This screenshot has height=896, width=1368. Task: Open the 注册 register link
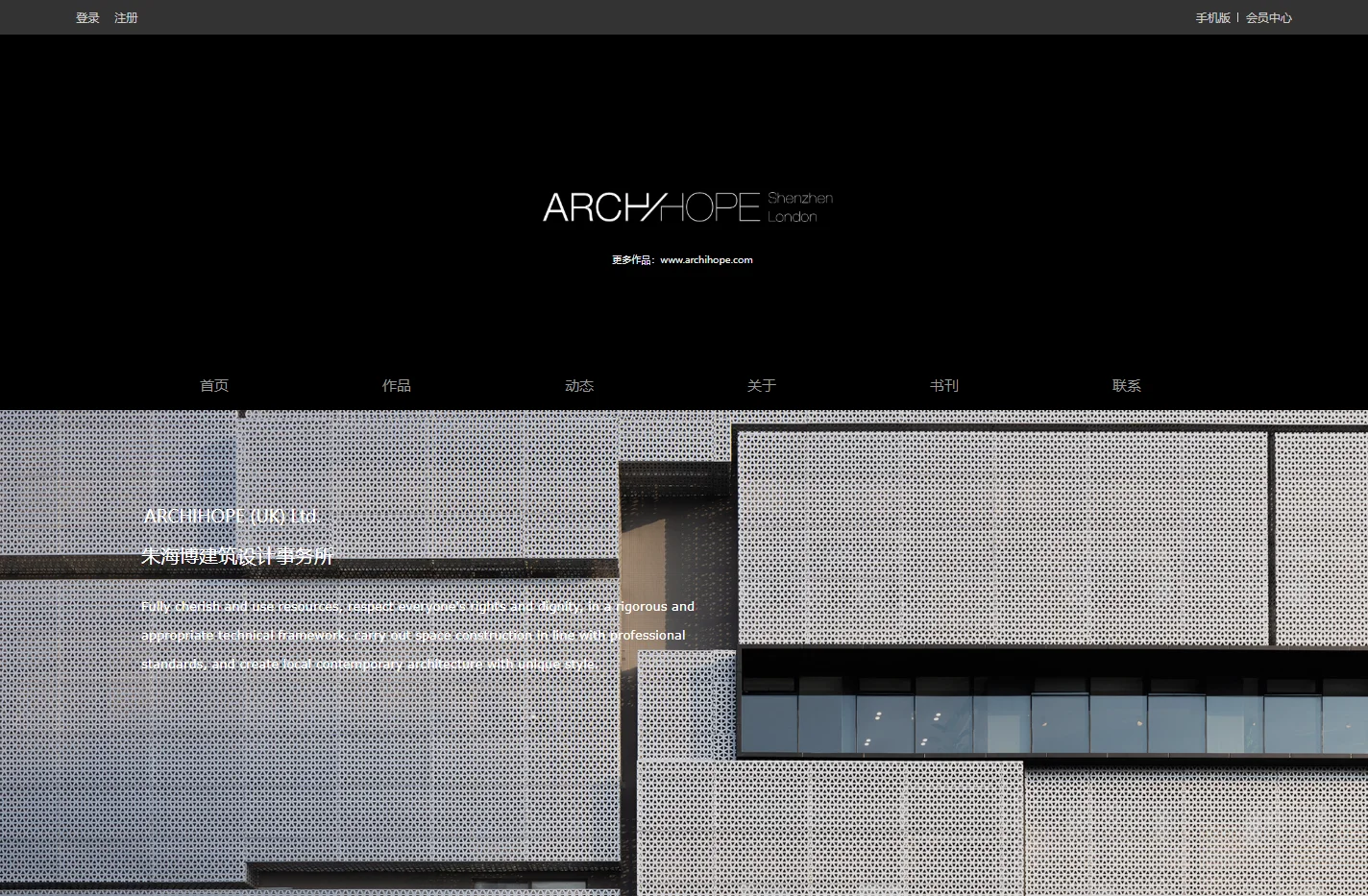click(x=126, y=17)
